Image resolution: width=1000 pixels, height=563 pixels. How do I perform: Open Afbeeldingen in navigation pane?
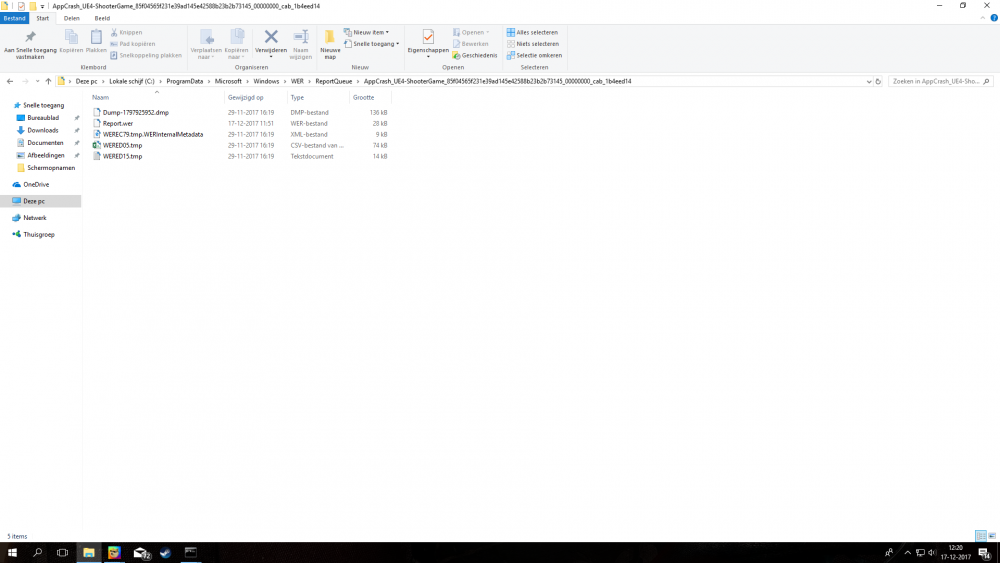coord(45,155)
